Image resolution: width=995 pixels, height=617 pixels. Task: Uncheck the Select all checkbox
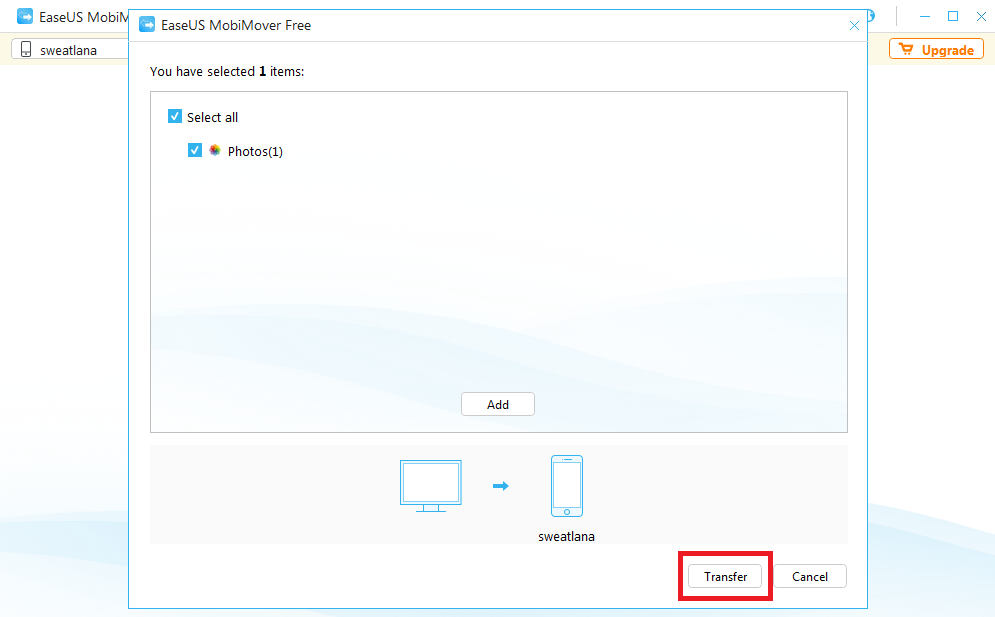pyautogui.click(x=175, y=117)
